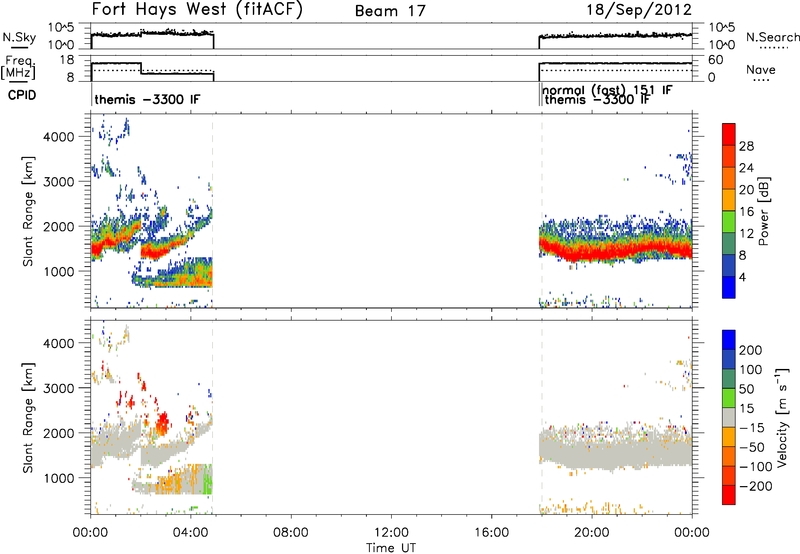Click 'normal (fast) 151 IF' CPID text

(x=607, y=90)
